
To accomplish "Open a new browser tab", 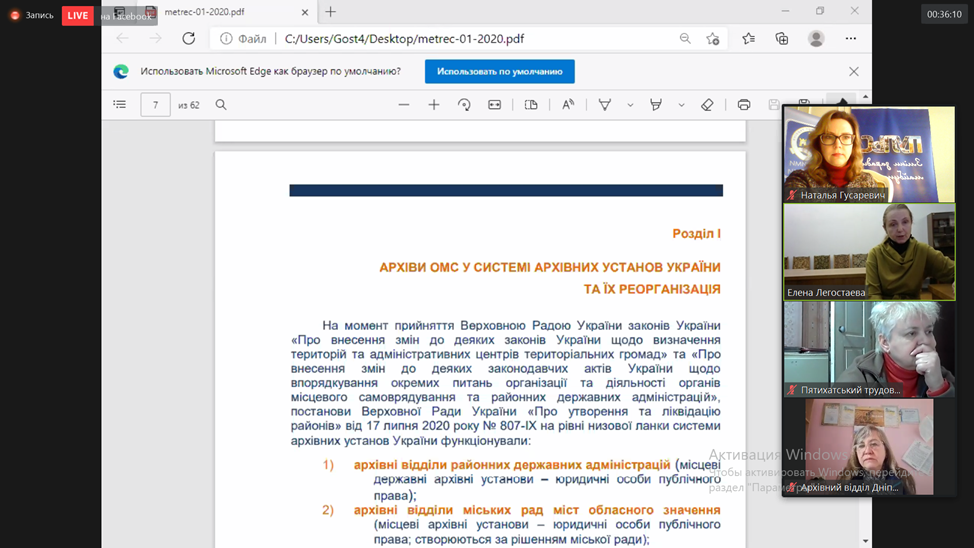I will point(330,12).
